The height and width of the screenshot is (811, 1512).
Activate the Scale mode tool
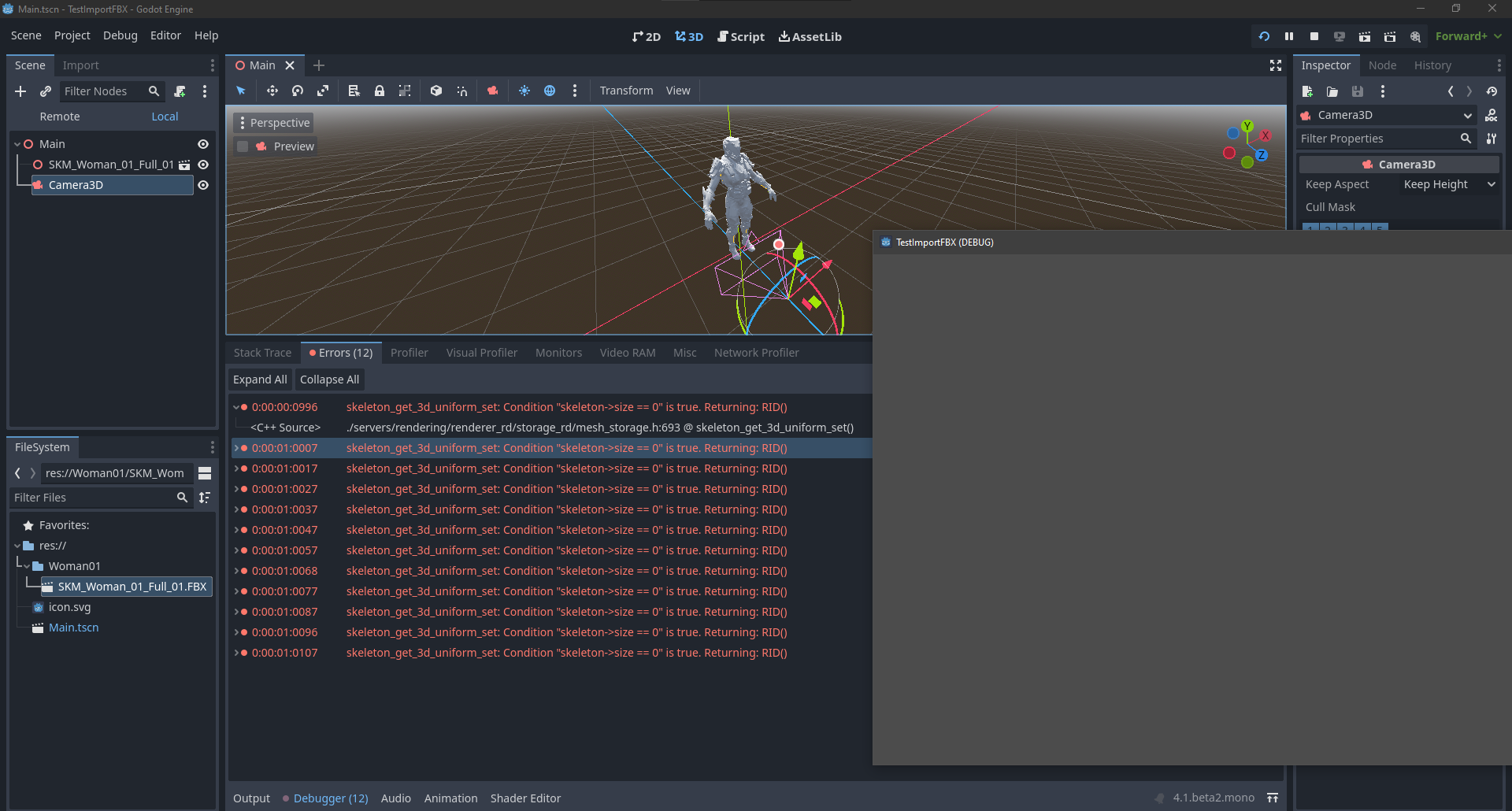click(323, 91)
